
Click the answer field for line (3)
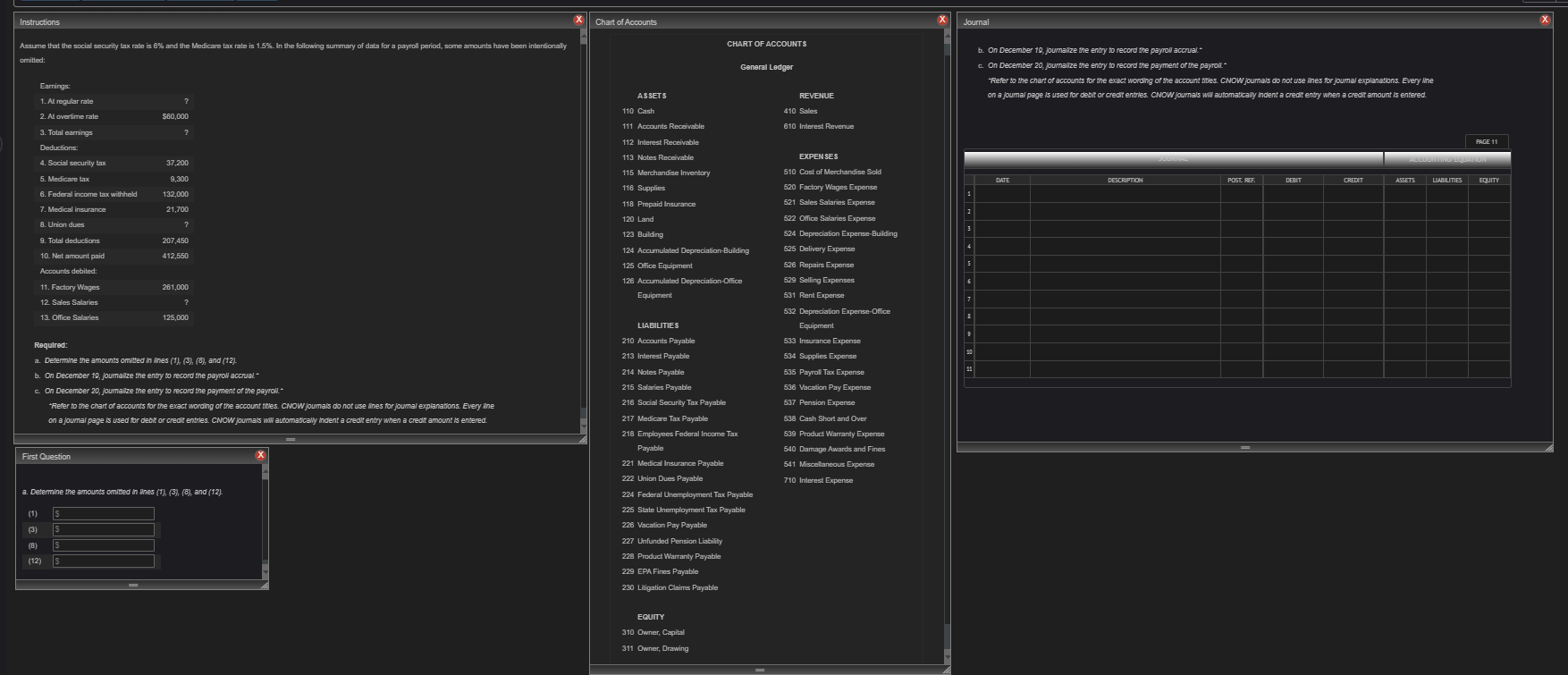103,529
